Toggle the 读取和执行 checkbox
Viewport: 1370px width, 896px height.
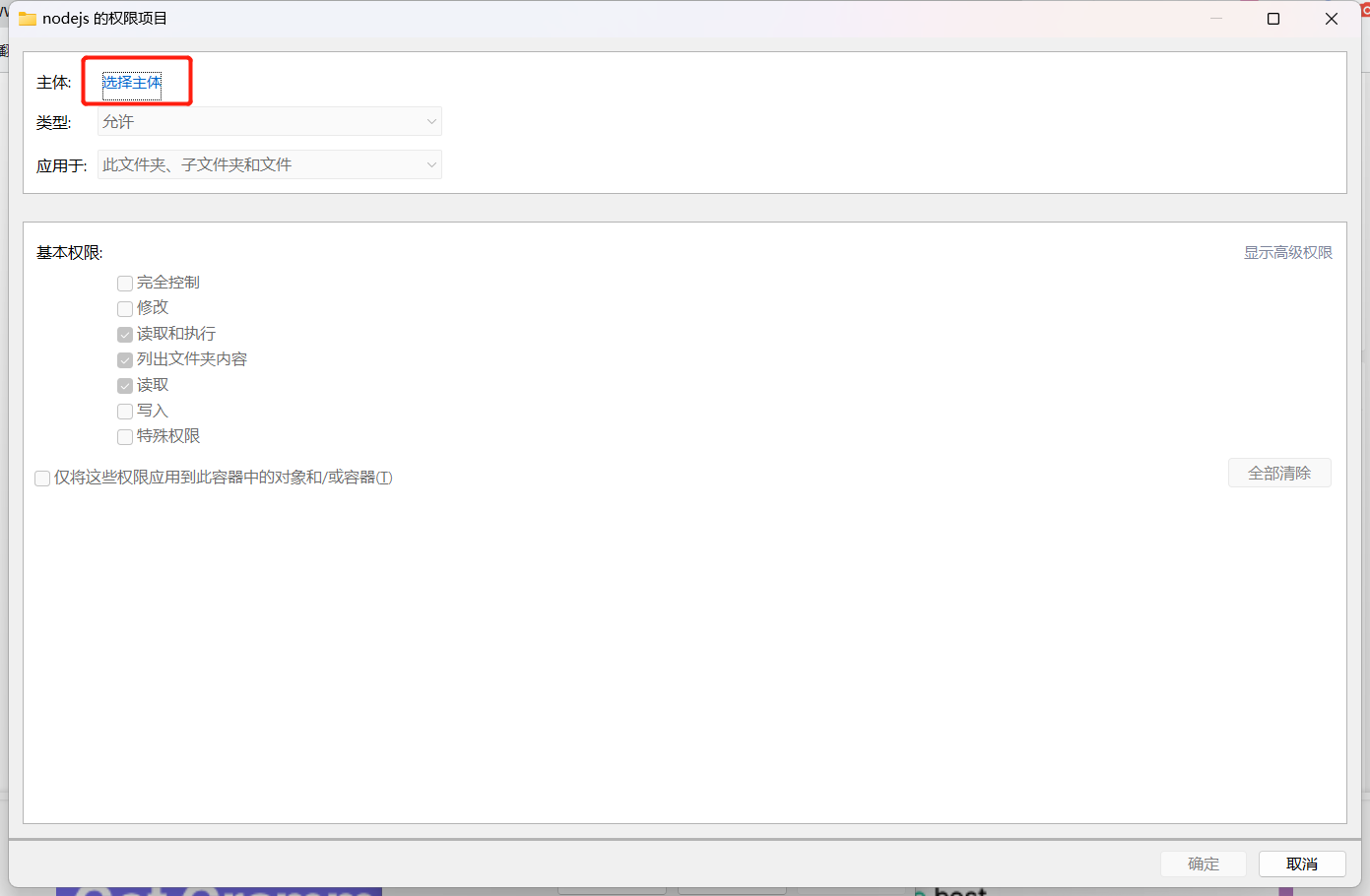125,335
